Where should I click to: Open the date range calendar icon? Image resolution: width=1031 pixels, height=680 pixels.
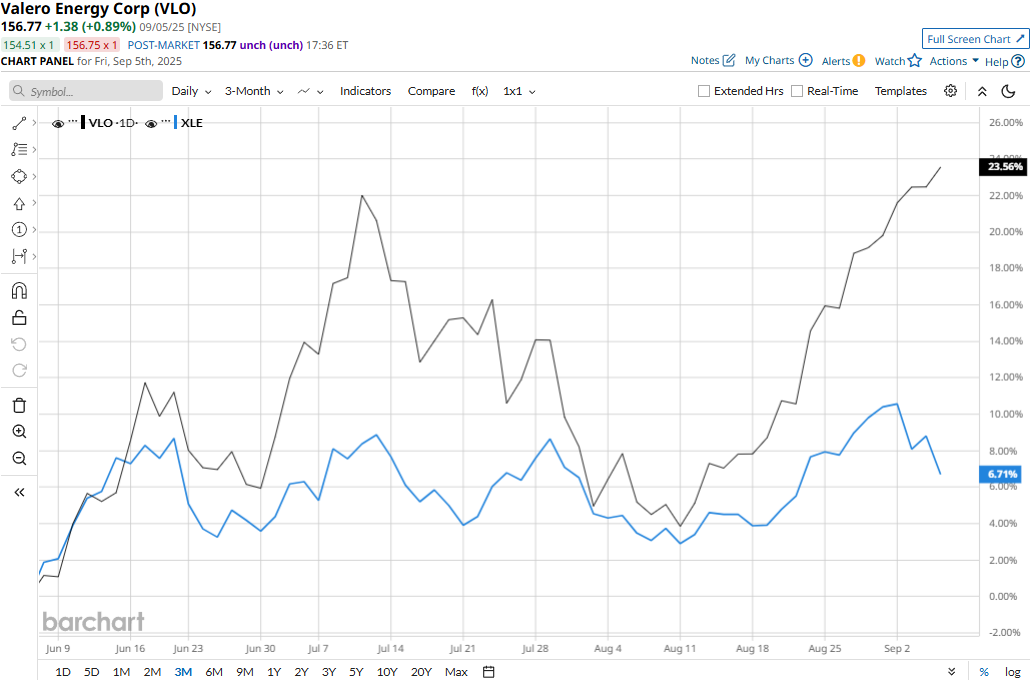488,671
